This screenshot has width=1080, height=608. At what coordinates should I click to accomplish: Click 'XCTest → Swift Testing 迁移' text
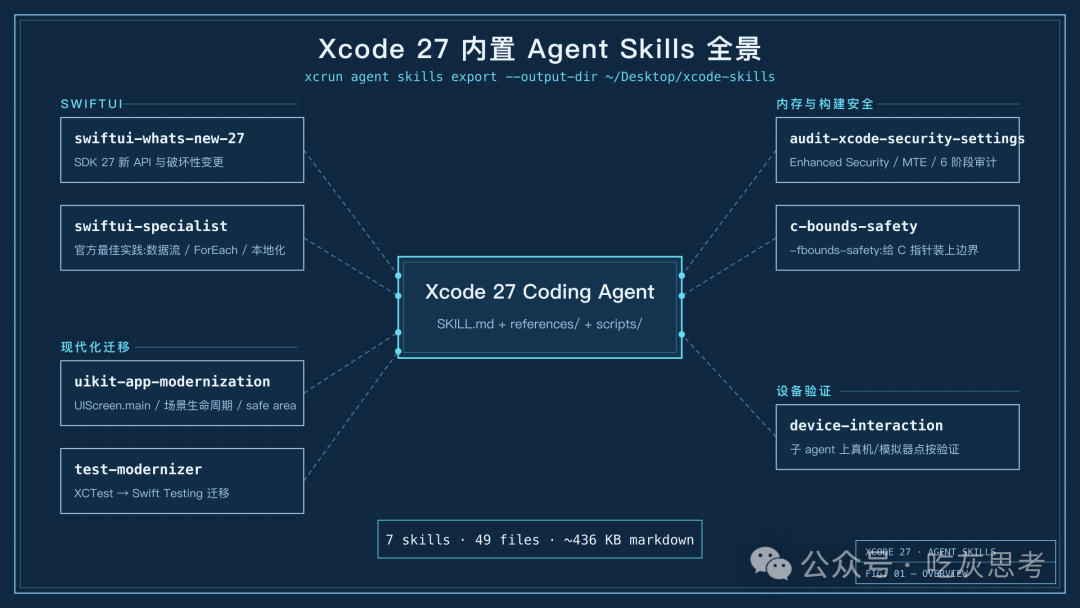pyautogui.click(x=152, y=493)
